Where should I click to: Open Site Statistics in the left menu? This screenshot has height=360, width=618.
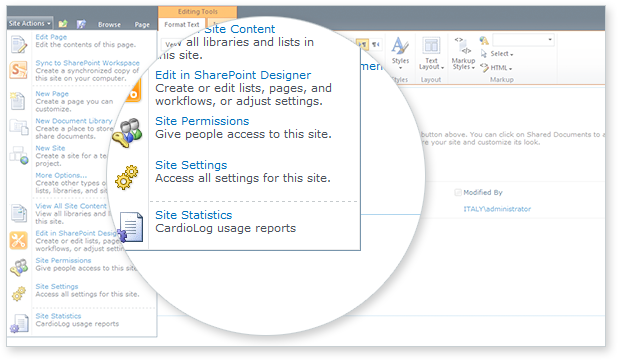pos(58,316)
